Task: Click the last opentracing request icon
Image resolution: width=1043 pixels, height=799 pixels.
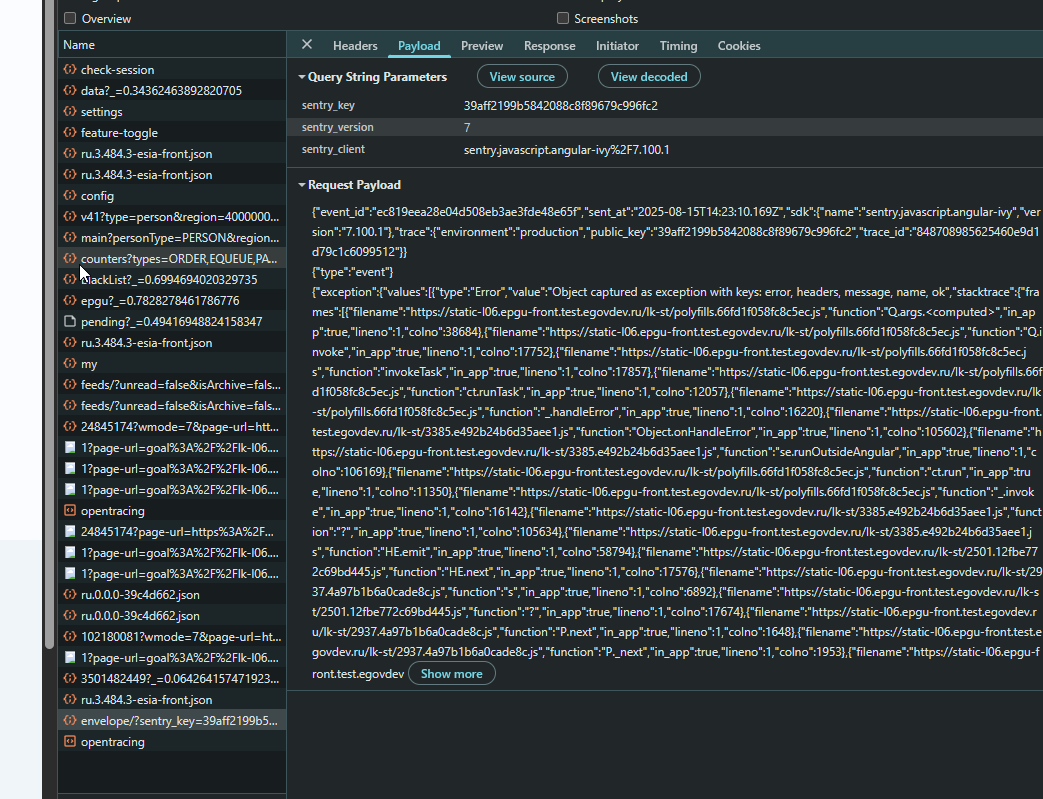Action: 70,742
